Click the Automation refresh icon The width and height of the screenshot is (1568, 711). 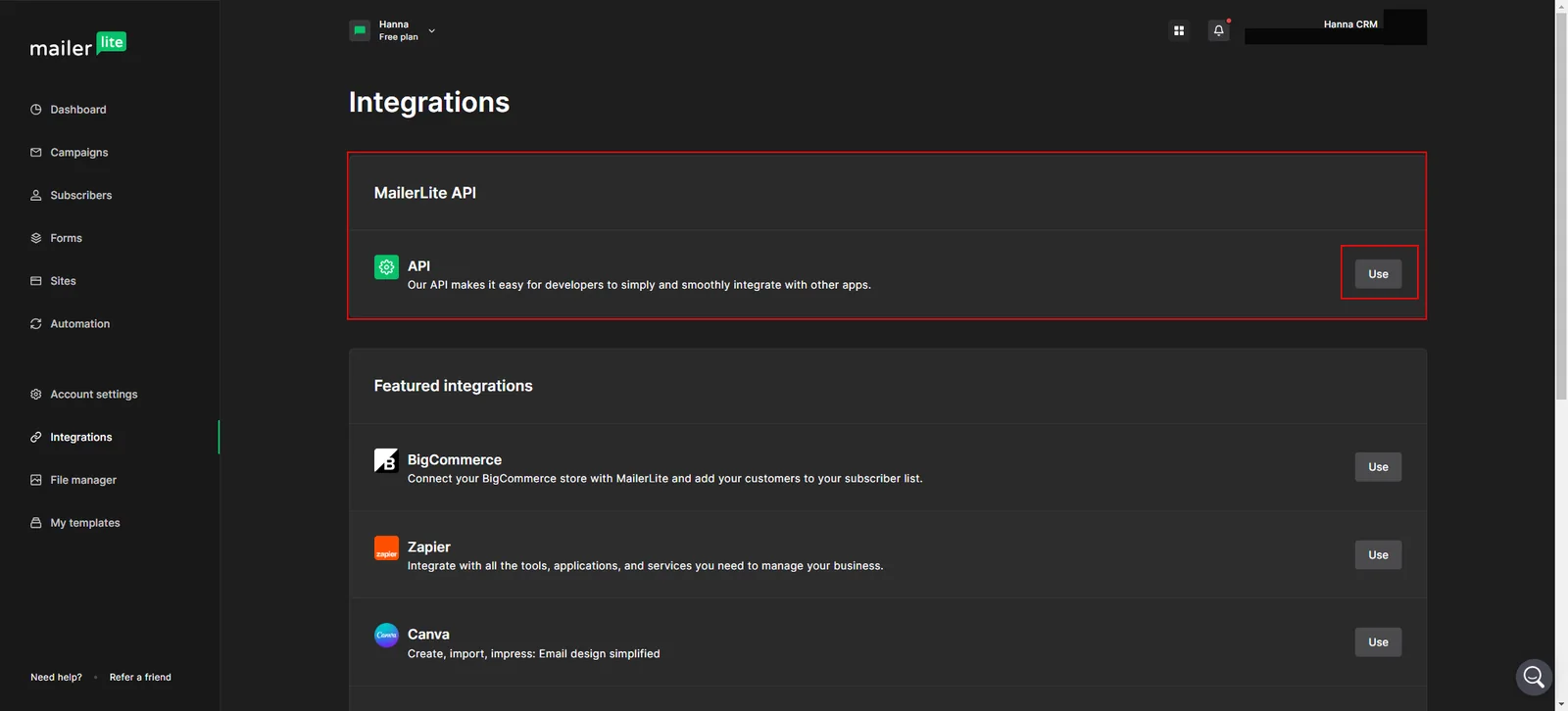[36, 324]
